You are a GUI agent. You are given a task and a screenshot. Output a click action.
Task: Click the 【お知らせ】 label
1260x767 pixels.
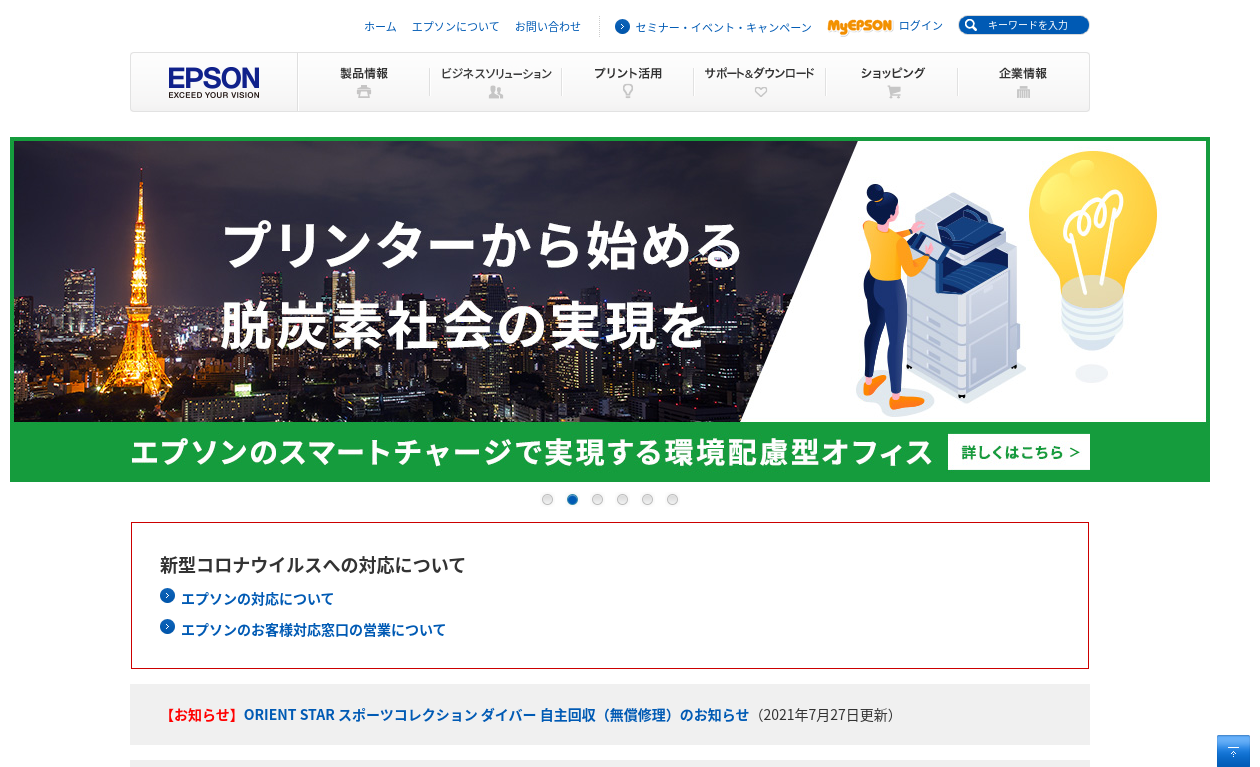point(202,715)
